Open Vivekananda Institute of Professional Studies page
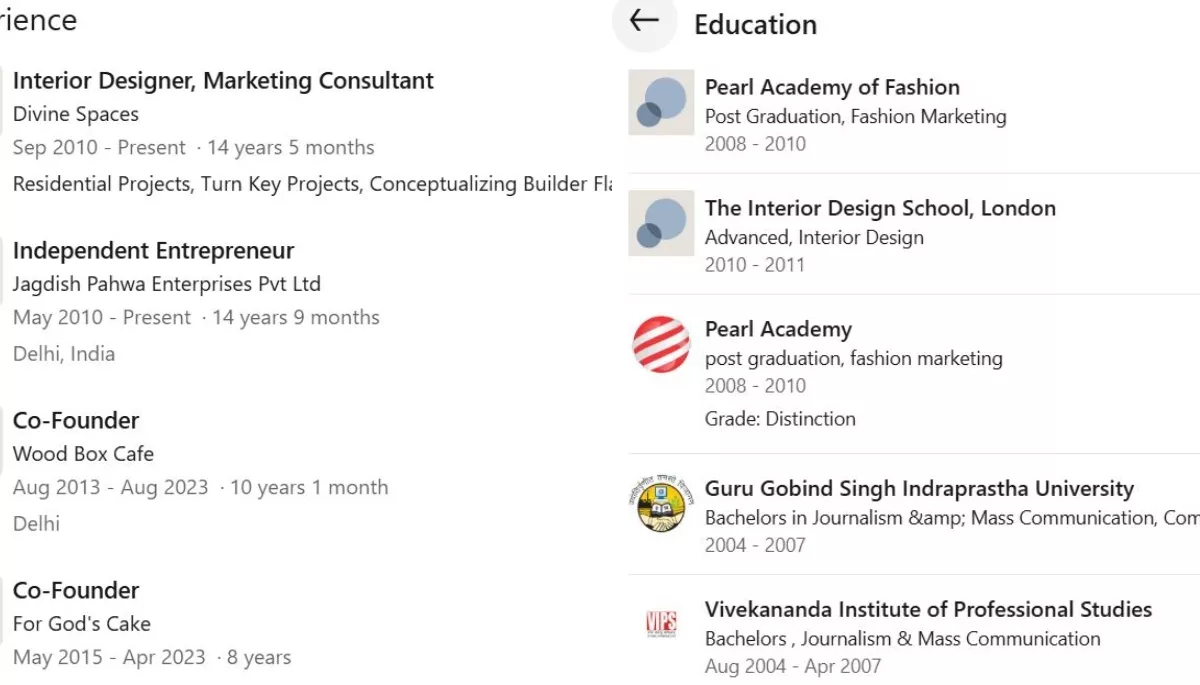This screenshot has width=1200, height=685. 928,609
